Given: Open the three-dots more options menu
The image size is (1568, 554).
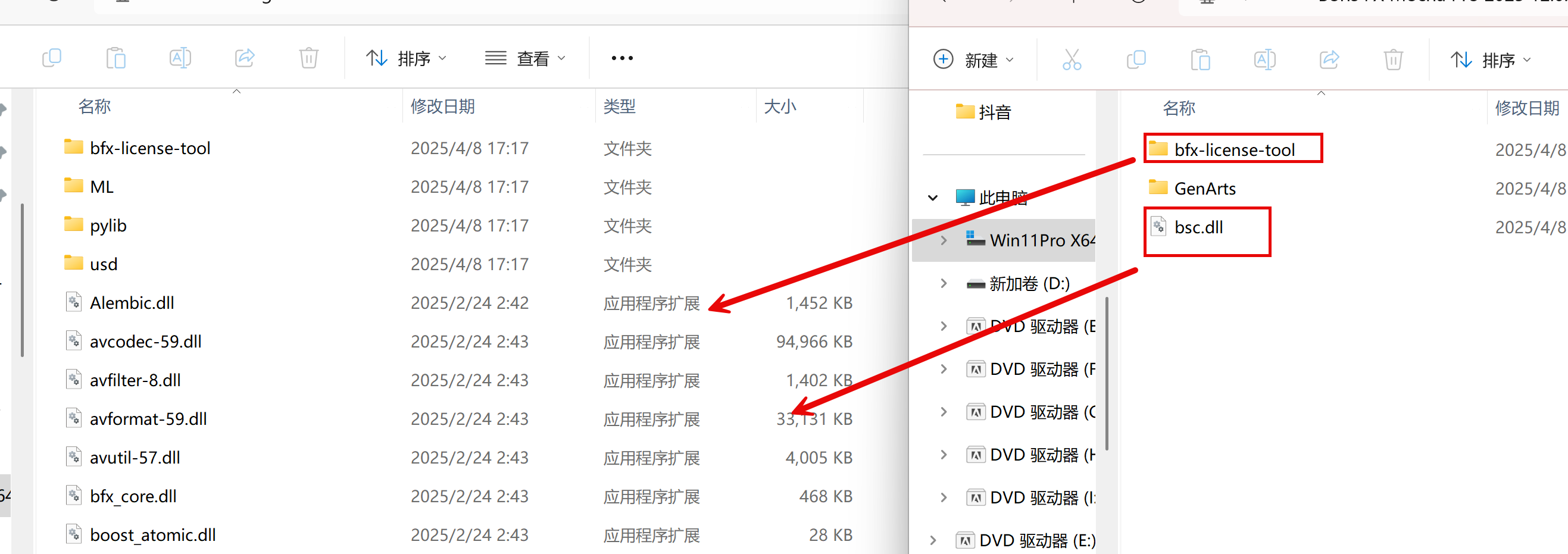Looking at the screenshot, I should 622,58.
